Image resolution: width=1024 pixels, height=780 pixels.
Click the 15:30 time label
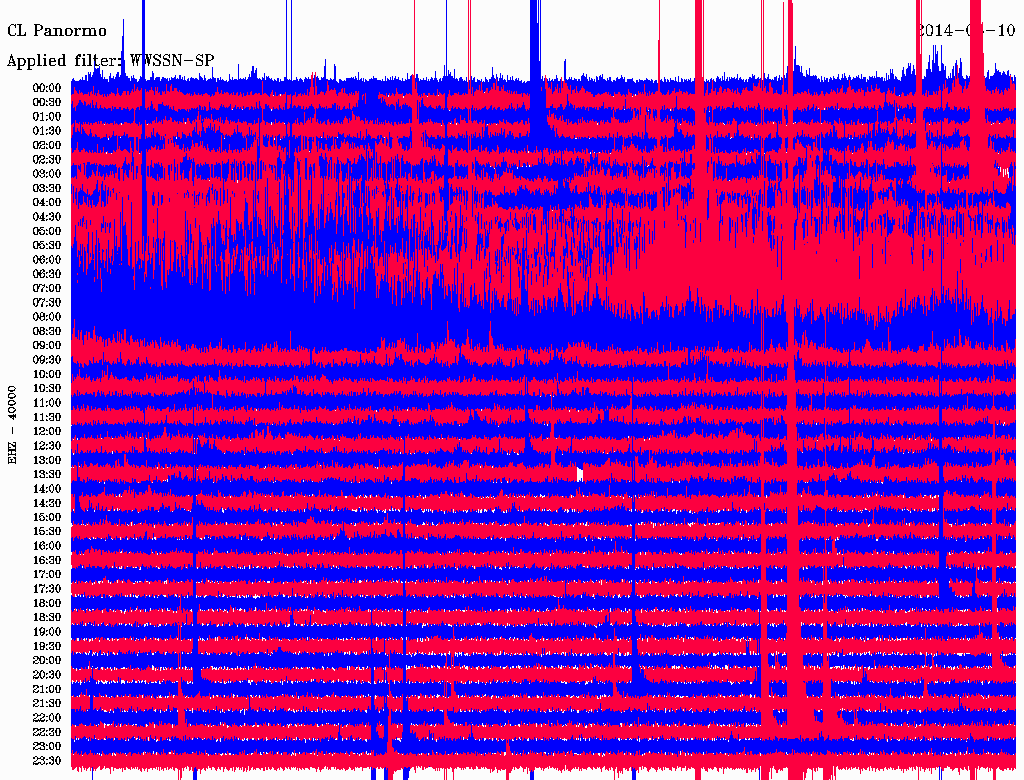[x=47, y=532]
